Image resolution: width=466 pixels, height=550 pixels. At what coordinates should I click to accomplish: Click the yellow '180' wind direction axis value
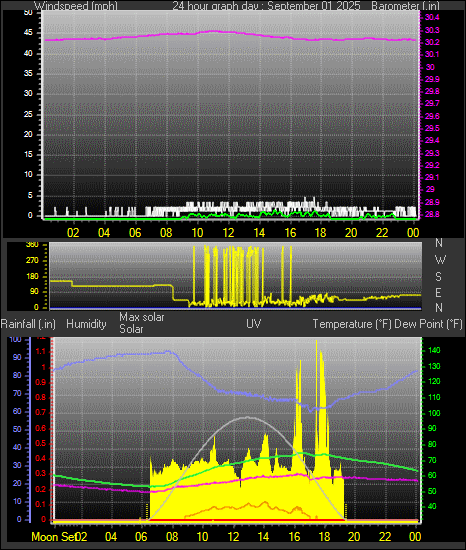(32, 276)
